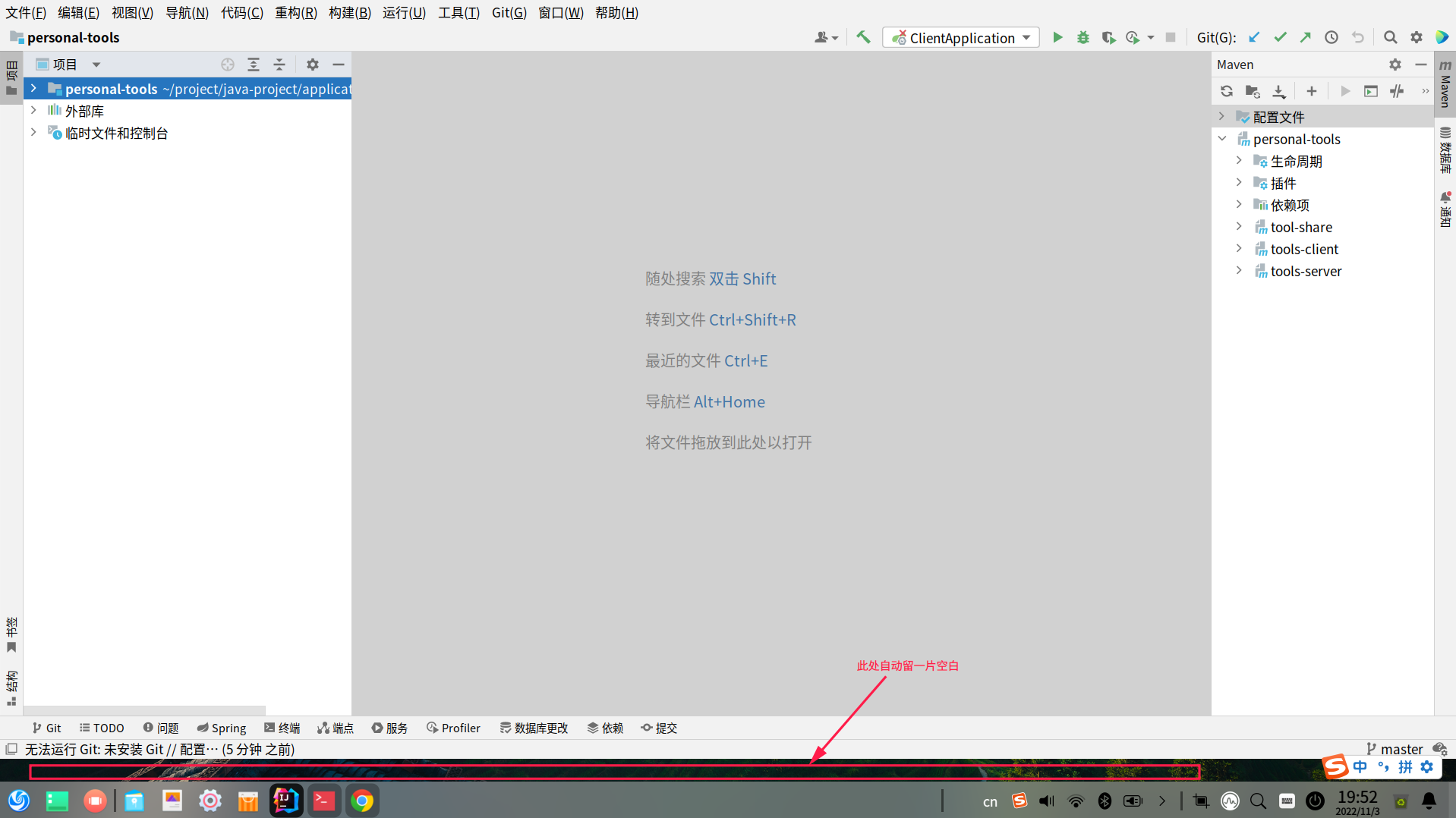Open Search Everywhere magnifier in toolbar

click(1390, 37)
